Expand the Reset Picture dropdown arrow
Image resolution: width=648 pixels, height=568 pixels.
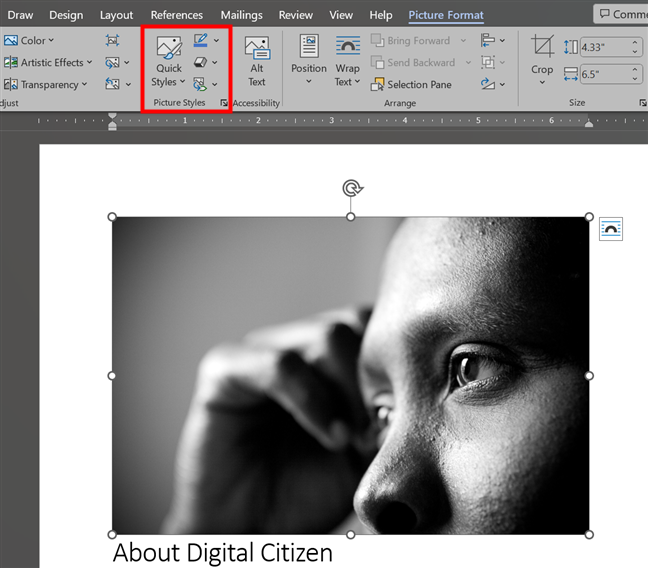[x=128, y=84]
